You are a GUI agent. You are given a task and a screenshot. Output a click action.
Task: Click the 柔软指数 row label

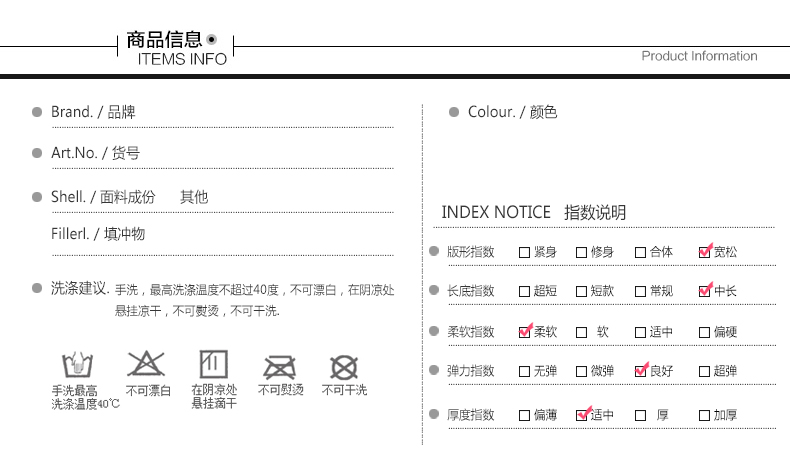pyautogui.click(x=471, y=332)
